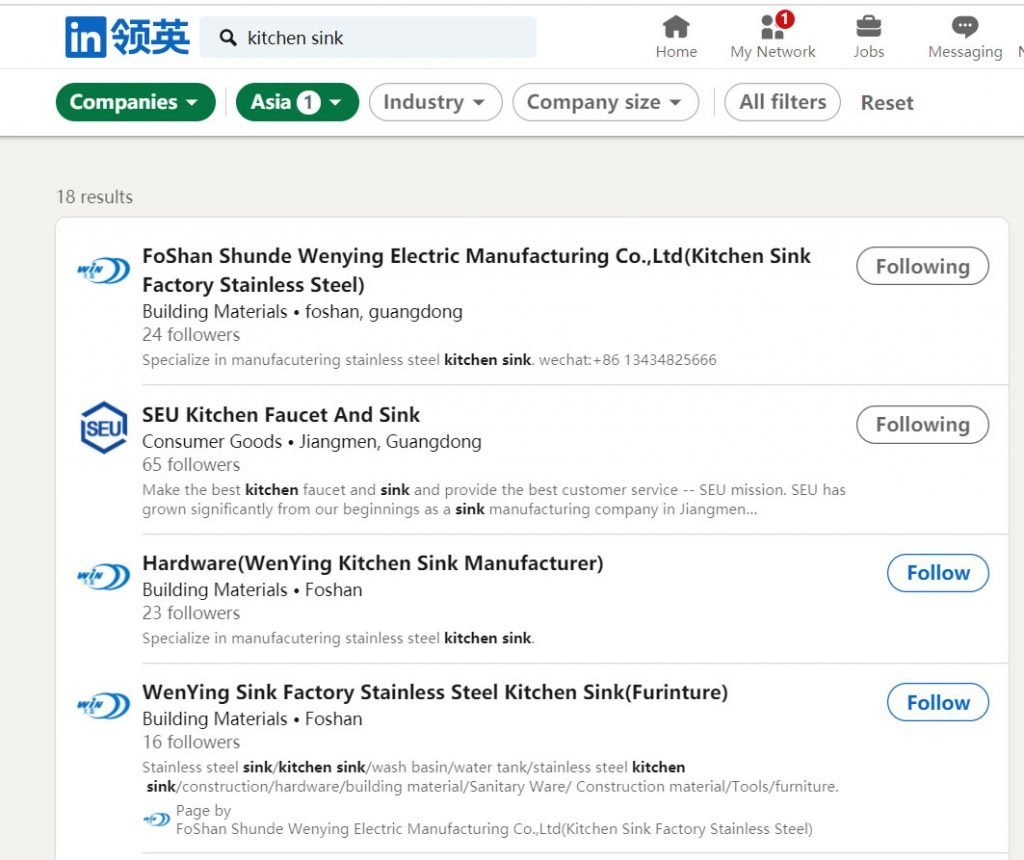Image resolution: width=1024 pixels, height=860 pixels.
Task: Toggle Following for FoShan Shunde Wenying
Action: [922, 266]
